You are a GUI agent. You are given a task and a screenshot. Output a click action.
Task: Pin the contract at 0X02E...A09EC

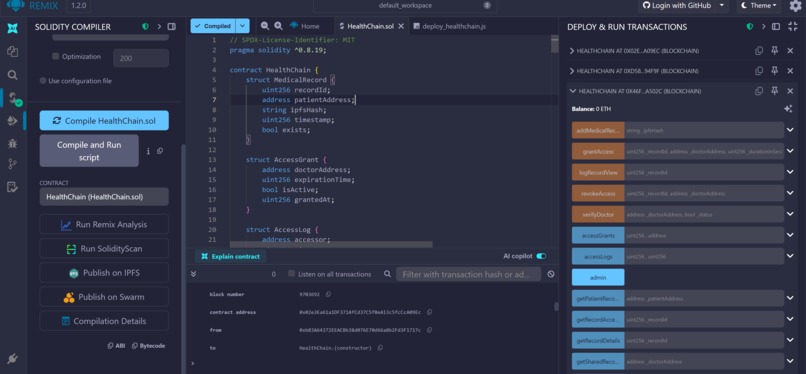click(x=774, y=50)
